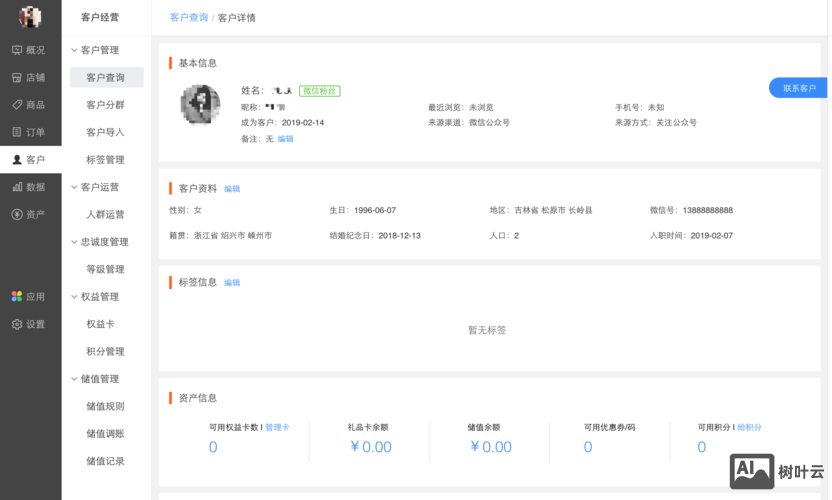Collapse the 客户运营 section chevron
Image resolution: width=832 pixels, height=500 pixels.
[74, 187]
